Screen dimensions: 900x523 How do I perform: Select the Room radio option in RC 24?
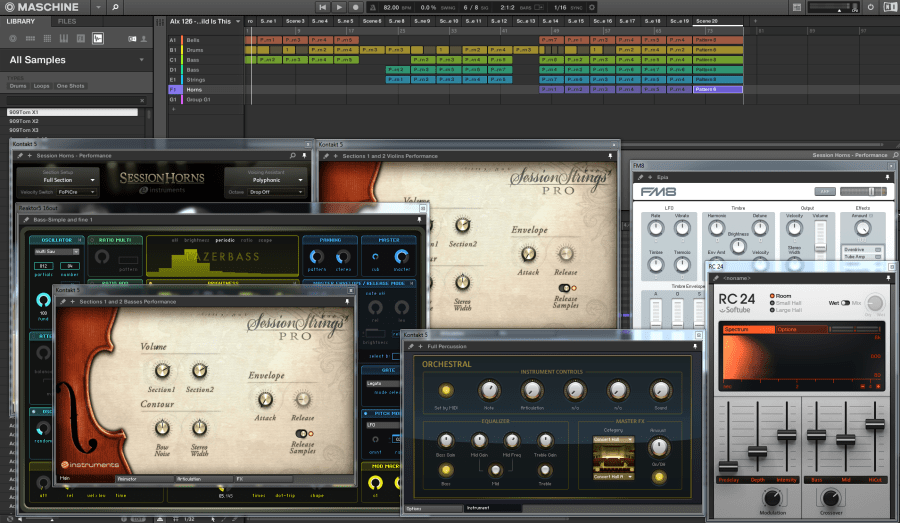coord(774,296)
